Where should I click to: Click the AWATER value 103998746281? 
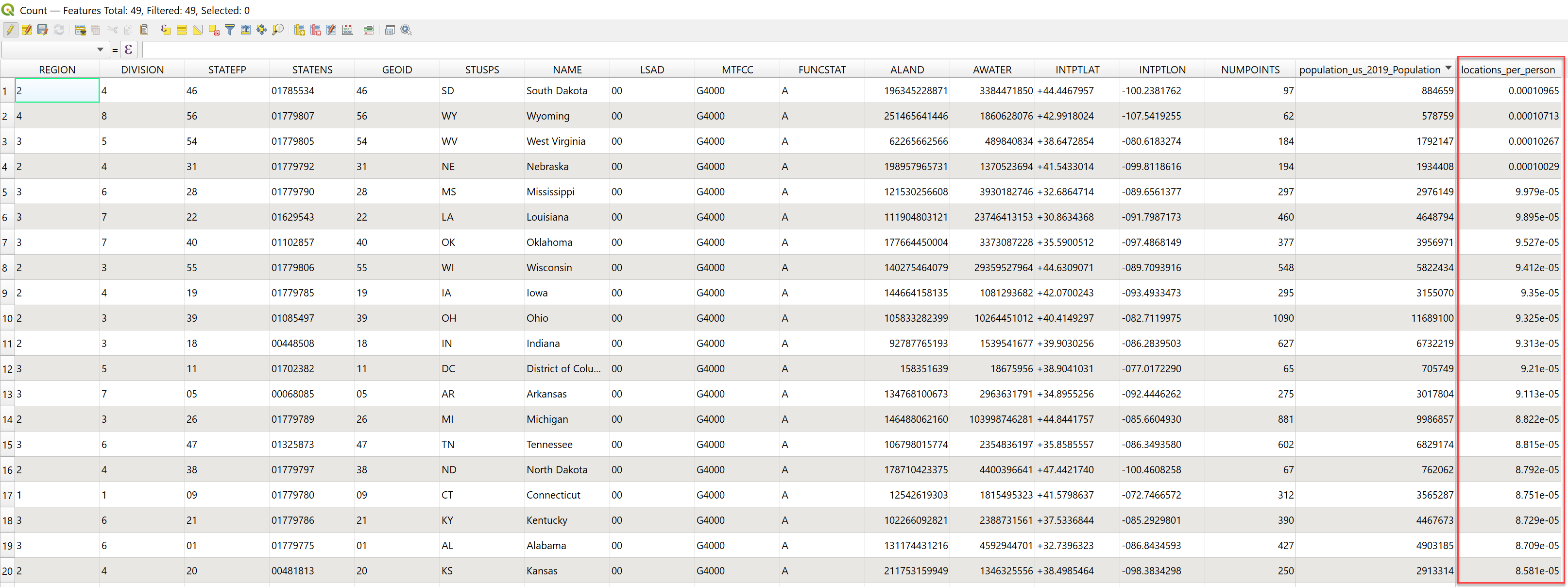coord(992,419)
